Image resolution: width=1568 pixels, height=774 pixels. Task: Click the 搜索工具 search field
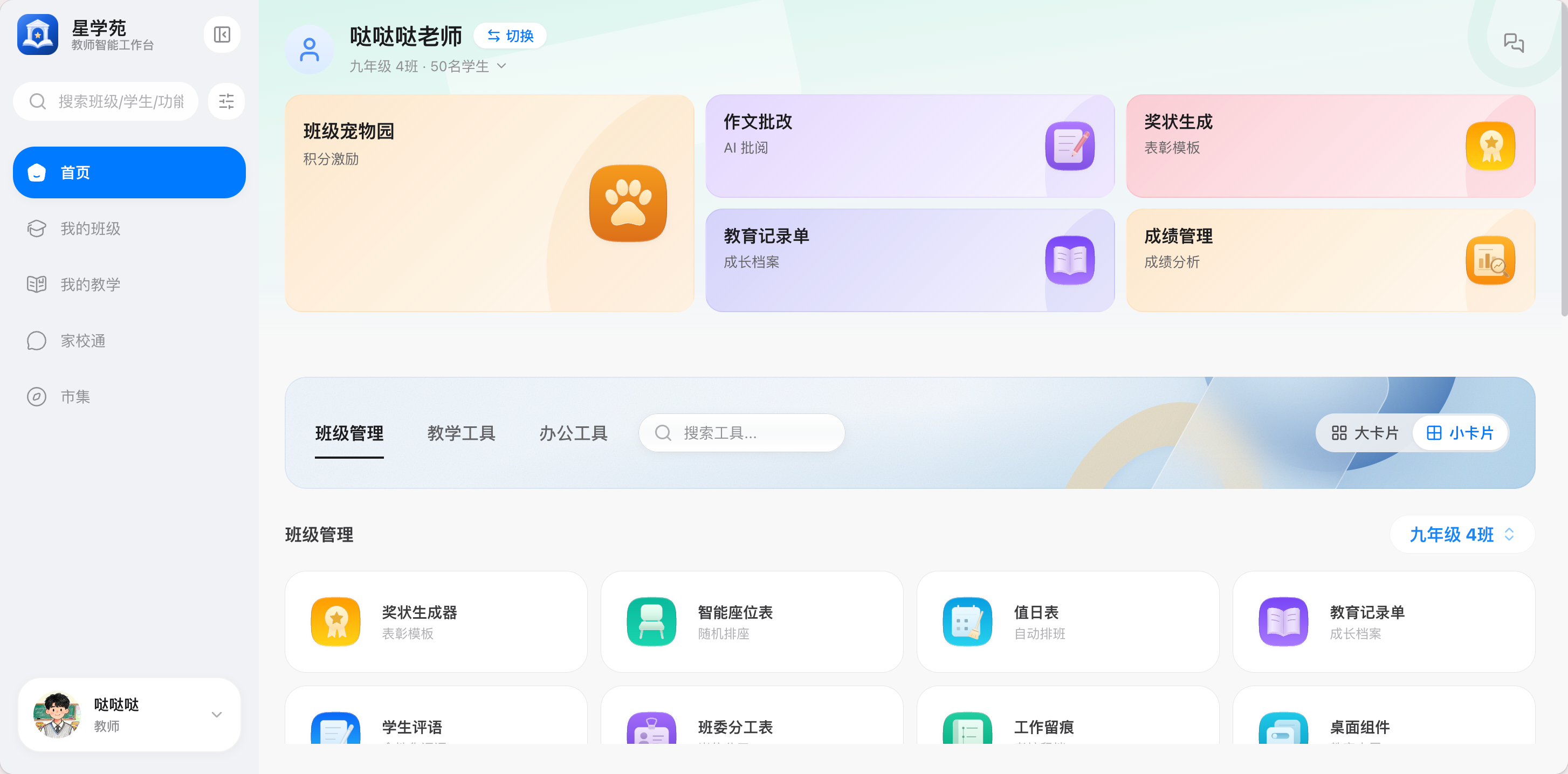point(741,433)
